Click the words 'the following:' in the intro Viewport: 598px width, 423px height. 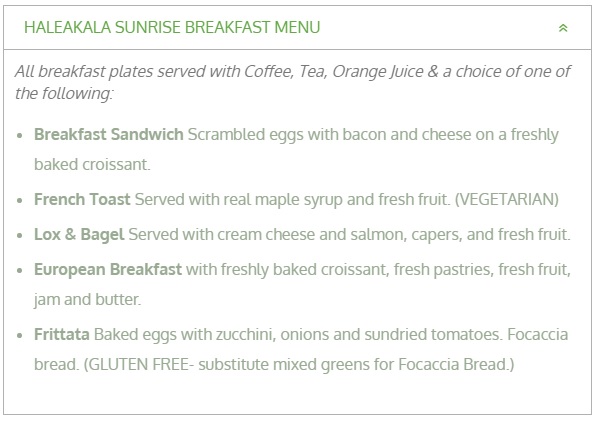coord(64,93)
